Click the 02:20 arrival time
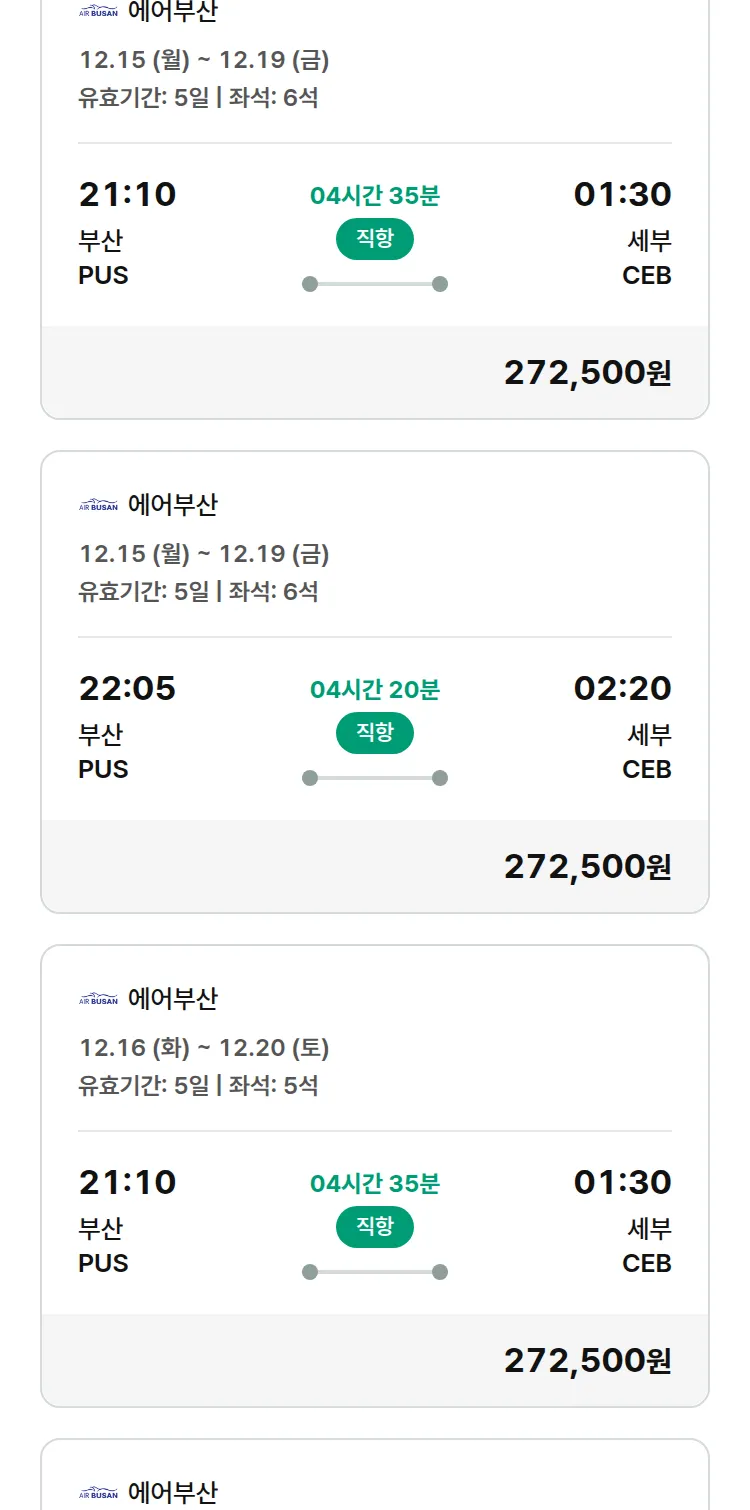This screenshot has width=750, height=1510. (622, 688)
